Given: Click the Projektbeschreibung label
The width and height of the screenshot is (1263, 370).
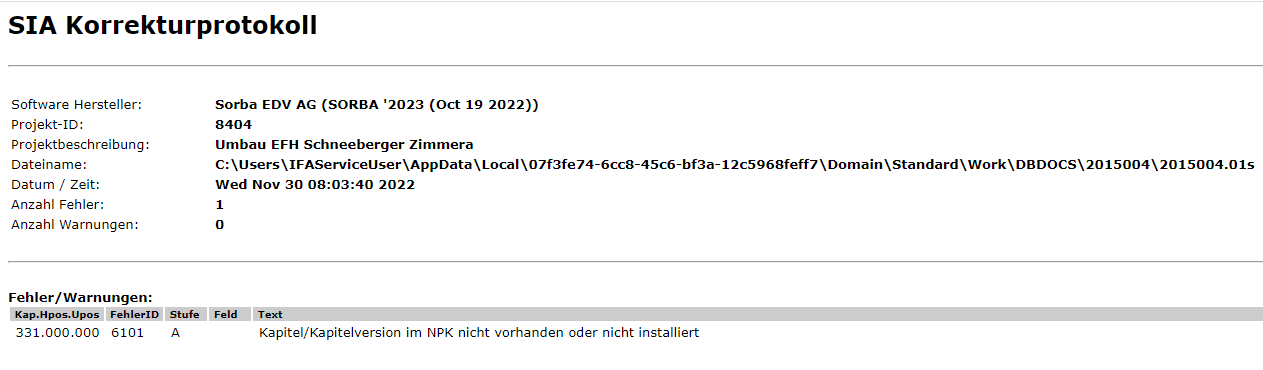Looking at the screenshot, I should click(x=80, y=144).
